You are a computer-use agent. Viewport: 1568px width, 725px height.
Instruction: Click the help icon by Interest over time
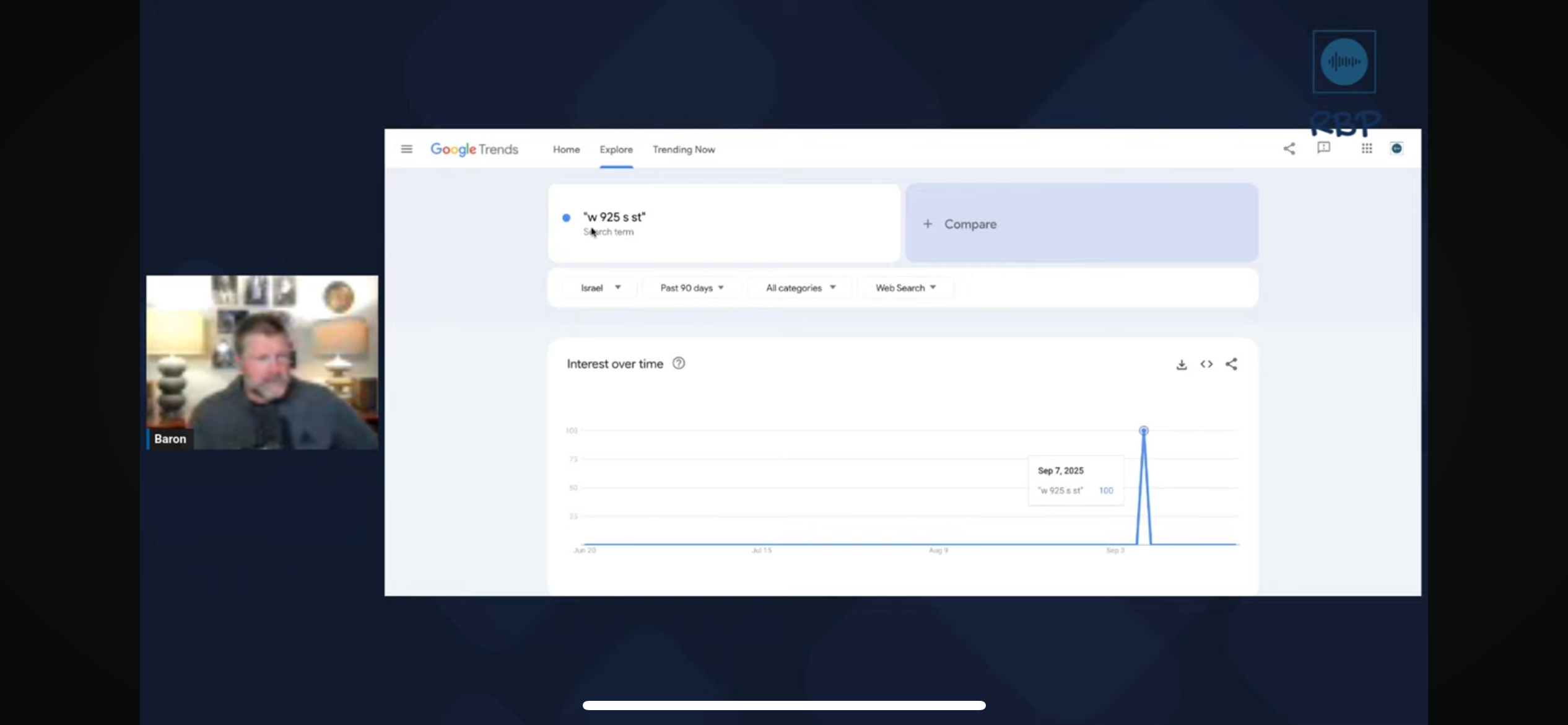pyautogui.click(x=679, y=364)
